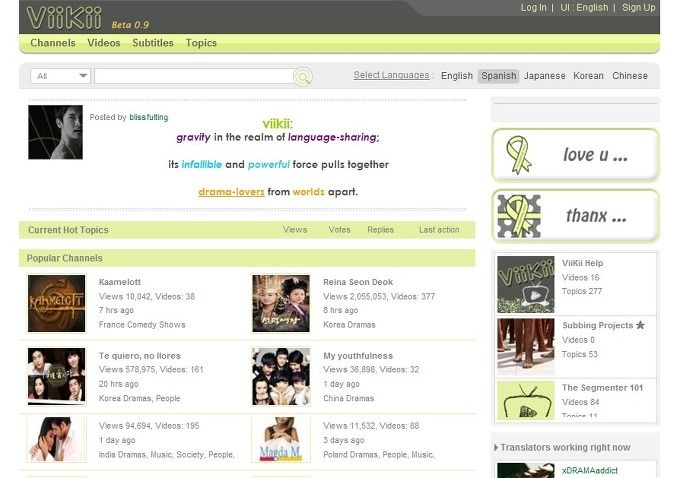Open the Subbing Projects title link
The width and height of the screenshot is (683, 478).
[598, 325]
